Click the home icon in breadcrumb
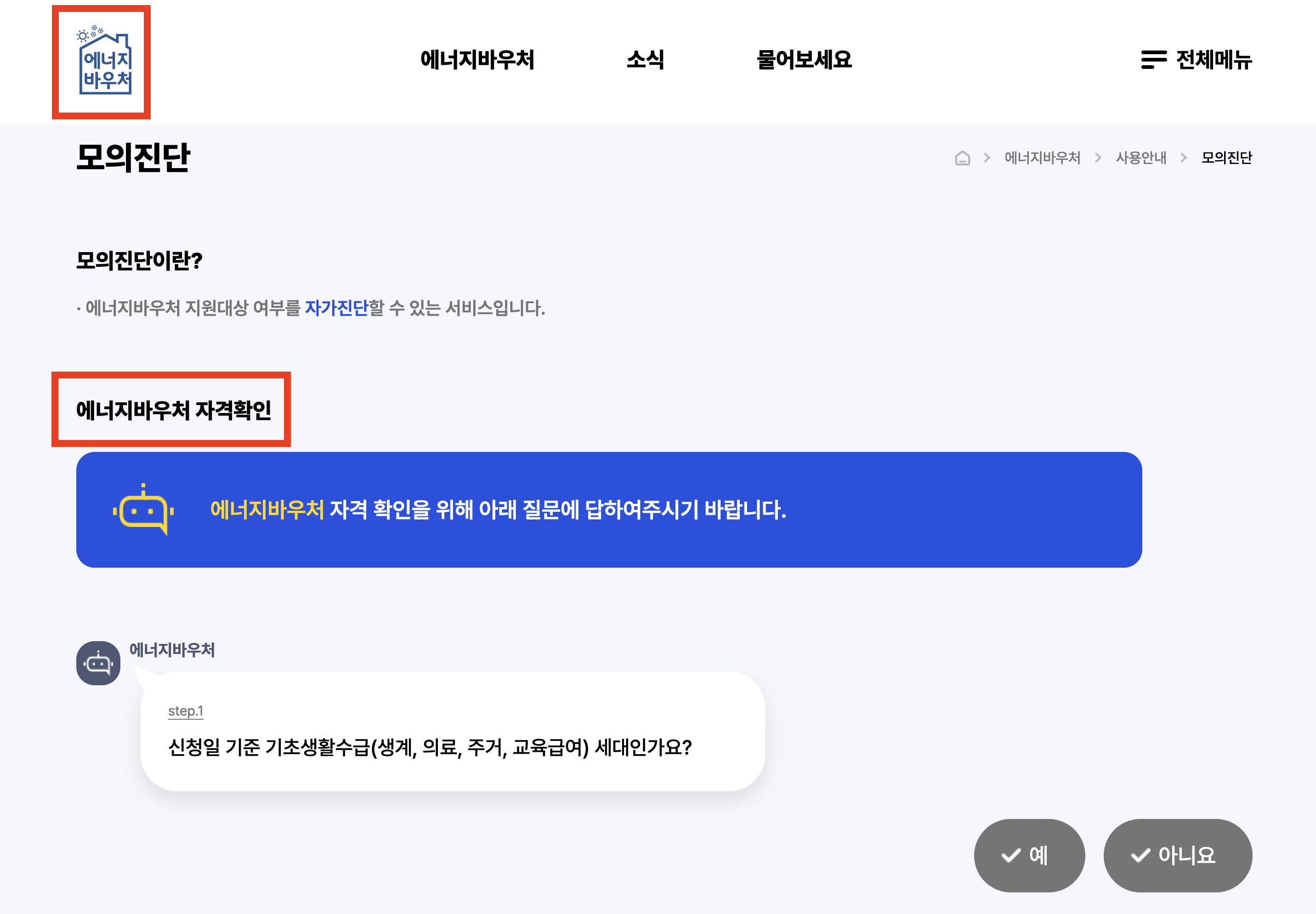Image resolution: width=1316 pixels, height=914 pixels. [x=962, y=158]
